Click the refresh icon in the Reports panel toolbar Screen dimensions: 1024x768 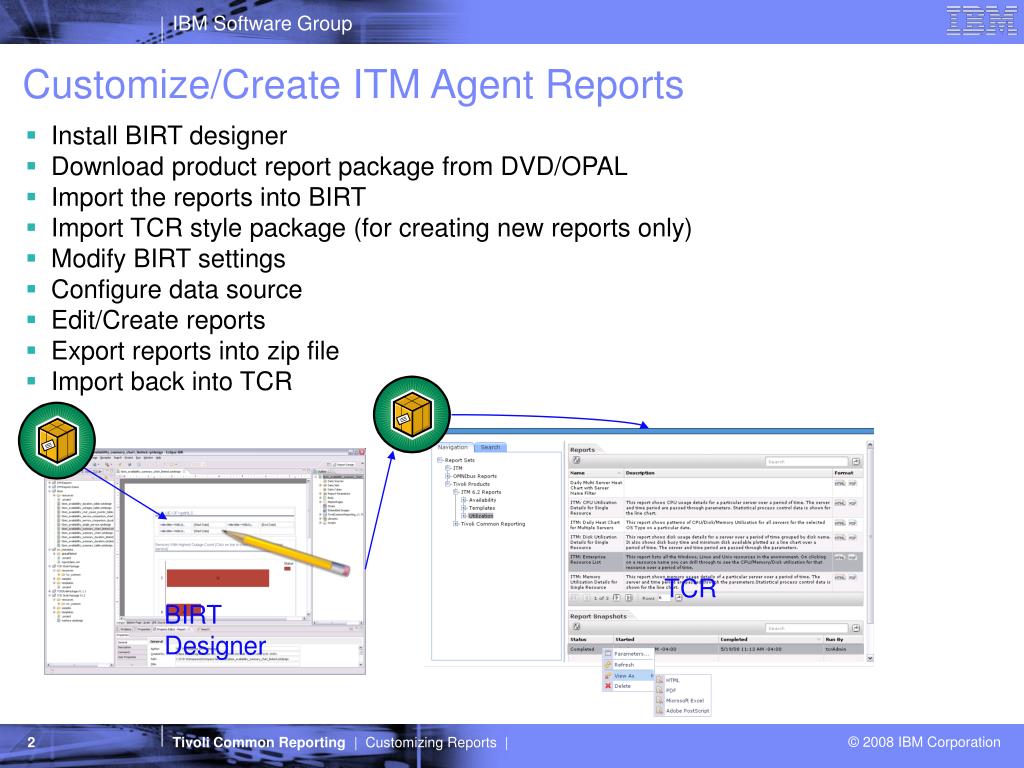(x=577, y=460)
